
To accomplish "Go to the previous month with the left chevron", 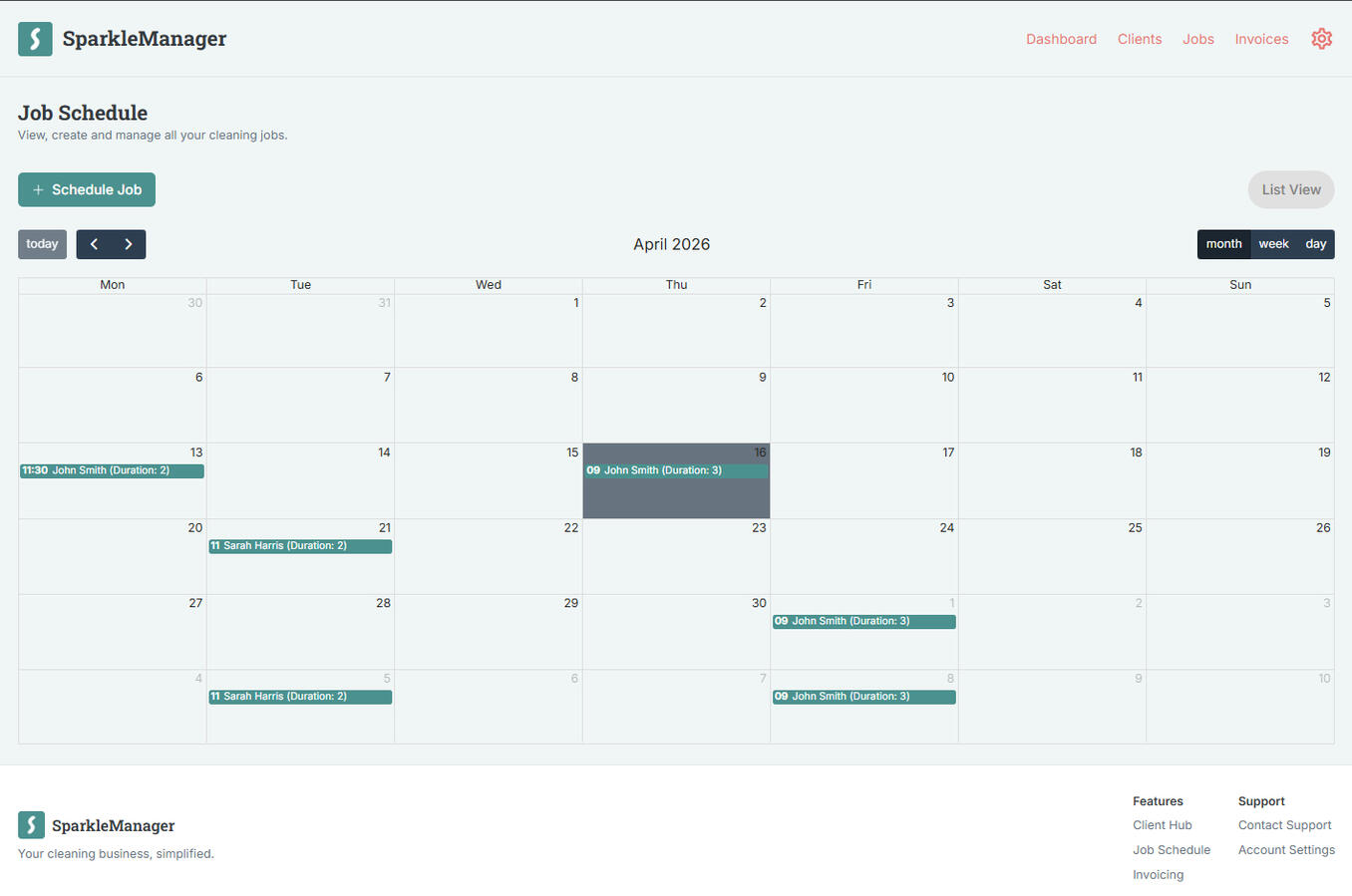I will pos(94,244).
